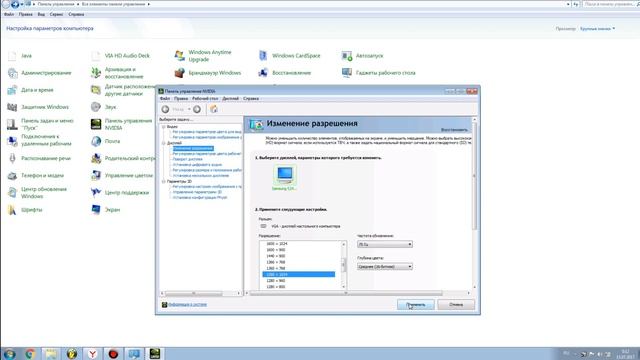The height and width of the screenshot is (360, 640).
Task: Open Просмотр Крупные значки dropdown
Action: [598, 29]
